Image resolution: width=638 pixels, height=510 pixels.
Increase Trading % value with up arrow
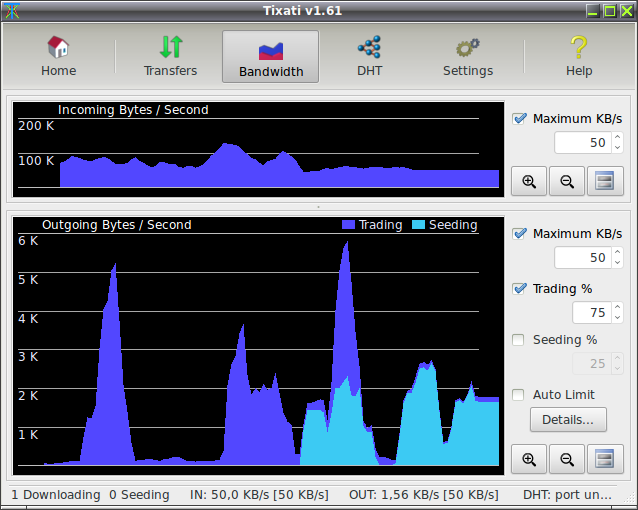(x=618, y=307)
